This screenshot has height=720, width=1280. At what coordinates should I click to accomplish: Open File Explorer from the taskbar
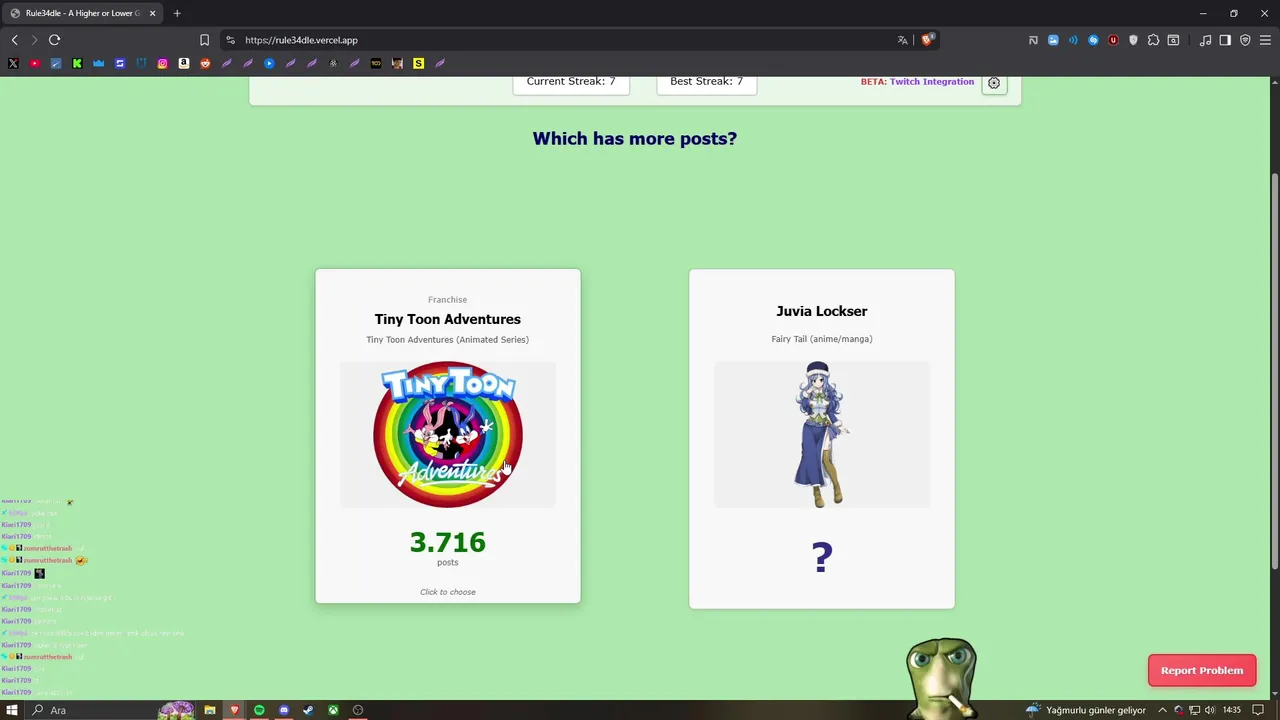click(x=210, y=710)
